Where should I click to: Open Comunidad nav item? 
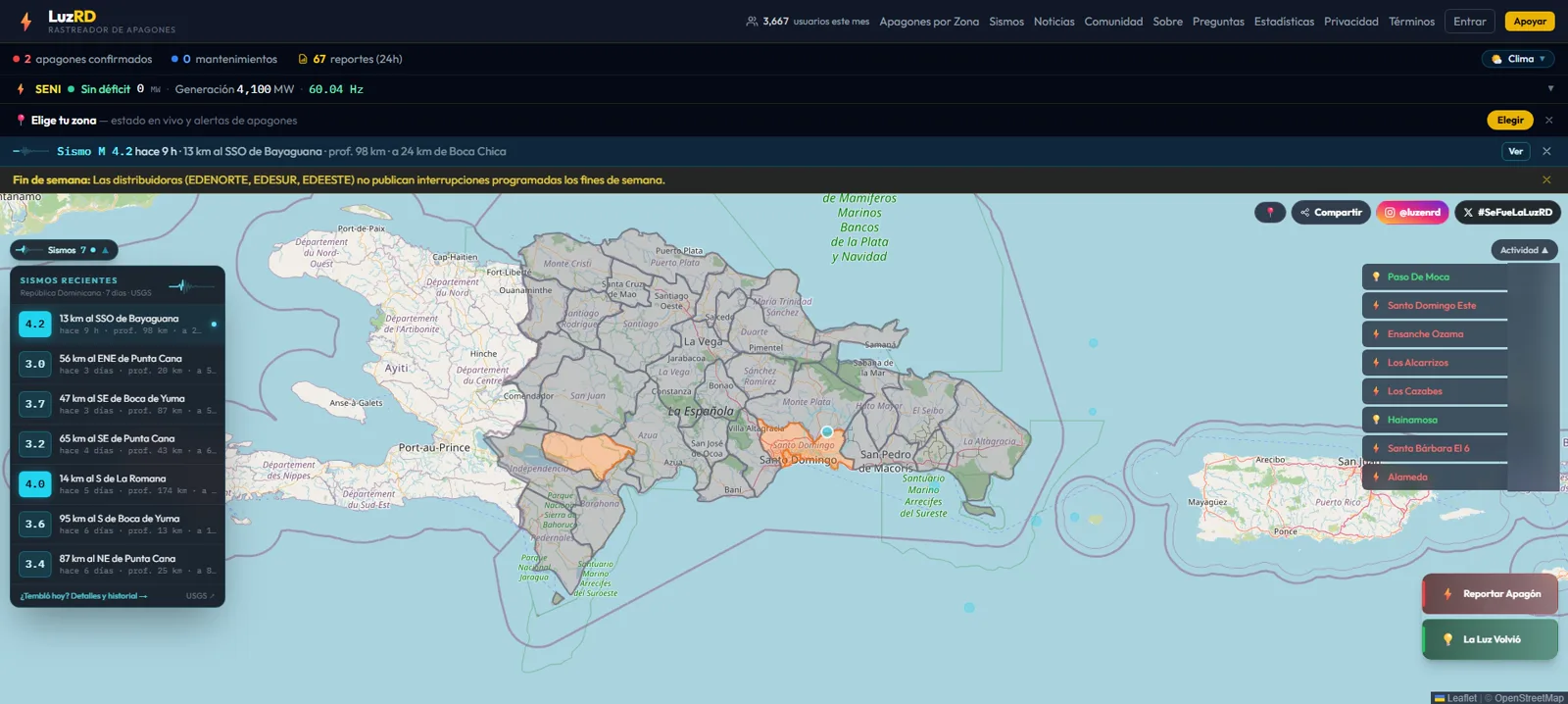tap(1113, 22)
